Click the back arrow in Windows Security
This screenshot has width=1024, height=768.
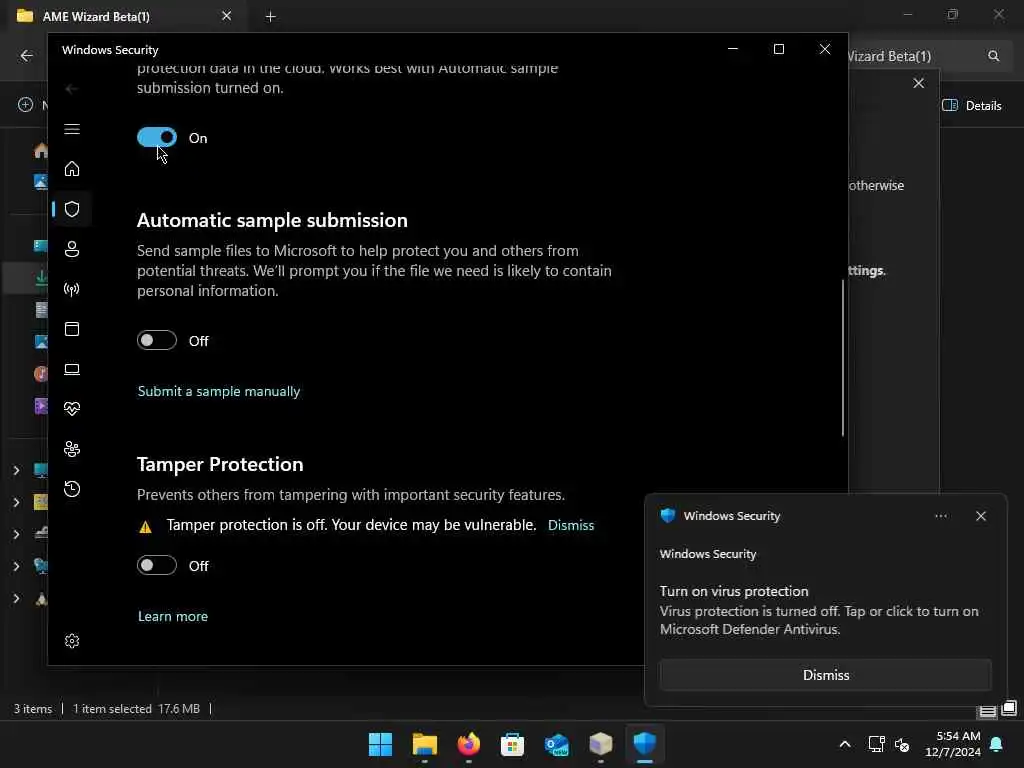[72, 89]
